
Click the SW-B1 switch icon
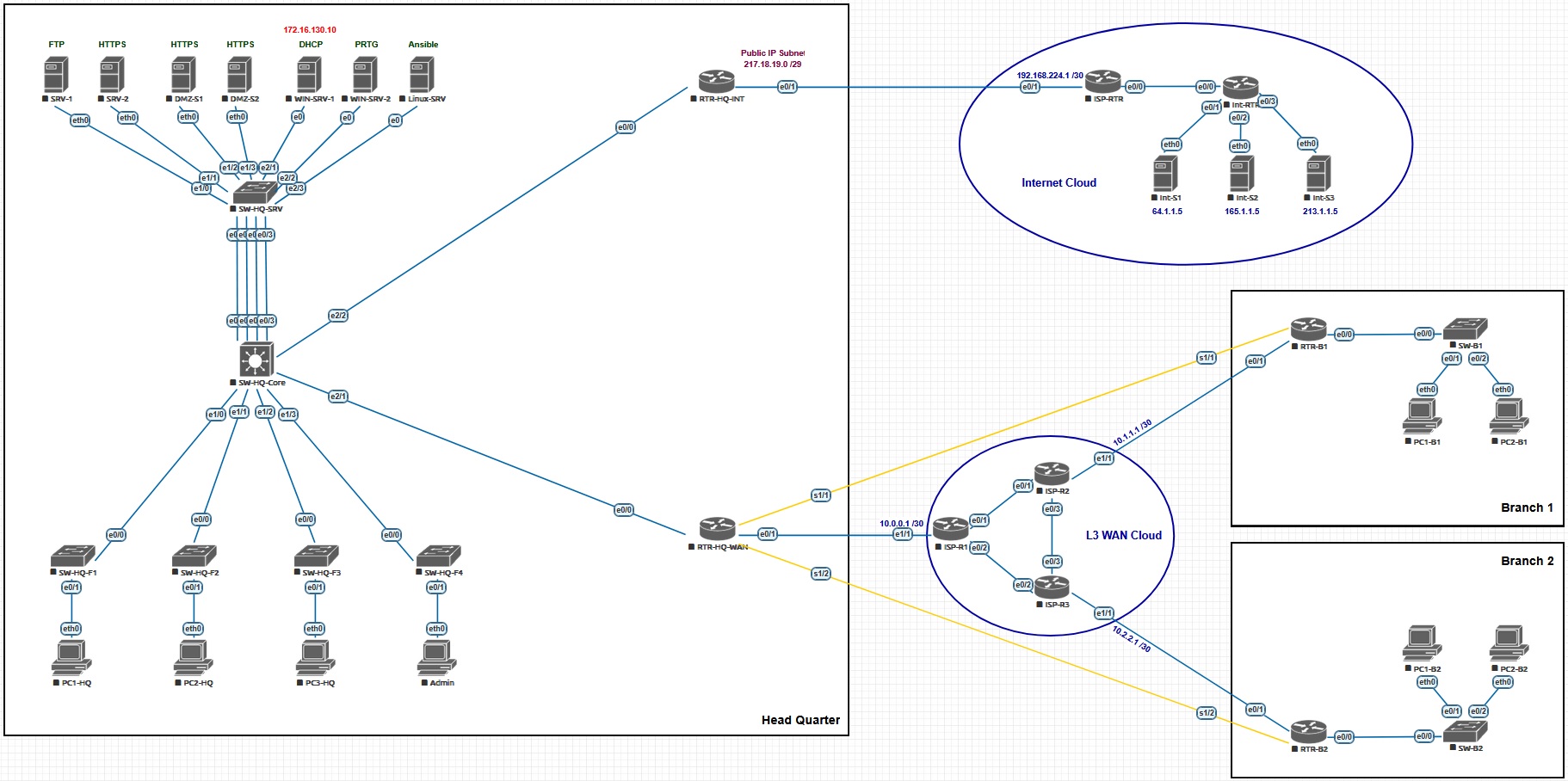pos(1465,329)
